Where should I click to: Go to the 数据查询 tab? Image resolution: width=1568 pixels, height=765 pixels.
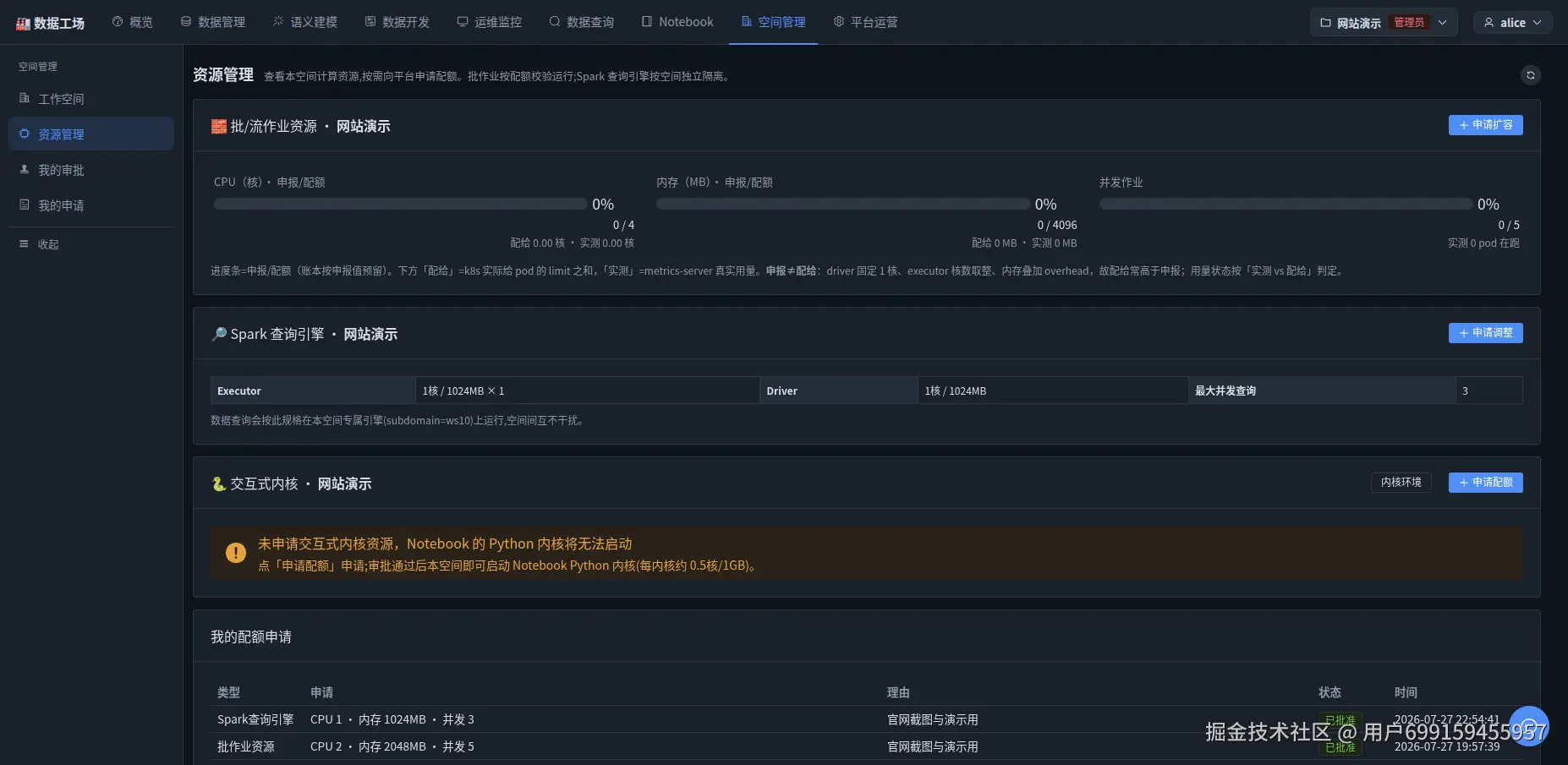click(x=582, y=22)
